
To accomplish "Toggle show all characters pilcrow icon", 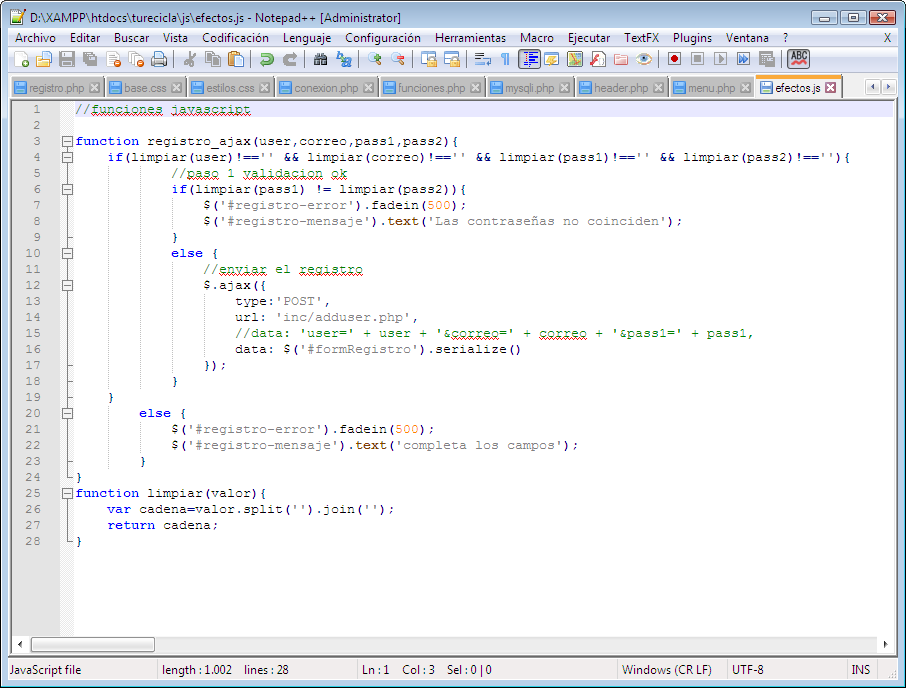I will click(x=505, y=59).
